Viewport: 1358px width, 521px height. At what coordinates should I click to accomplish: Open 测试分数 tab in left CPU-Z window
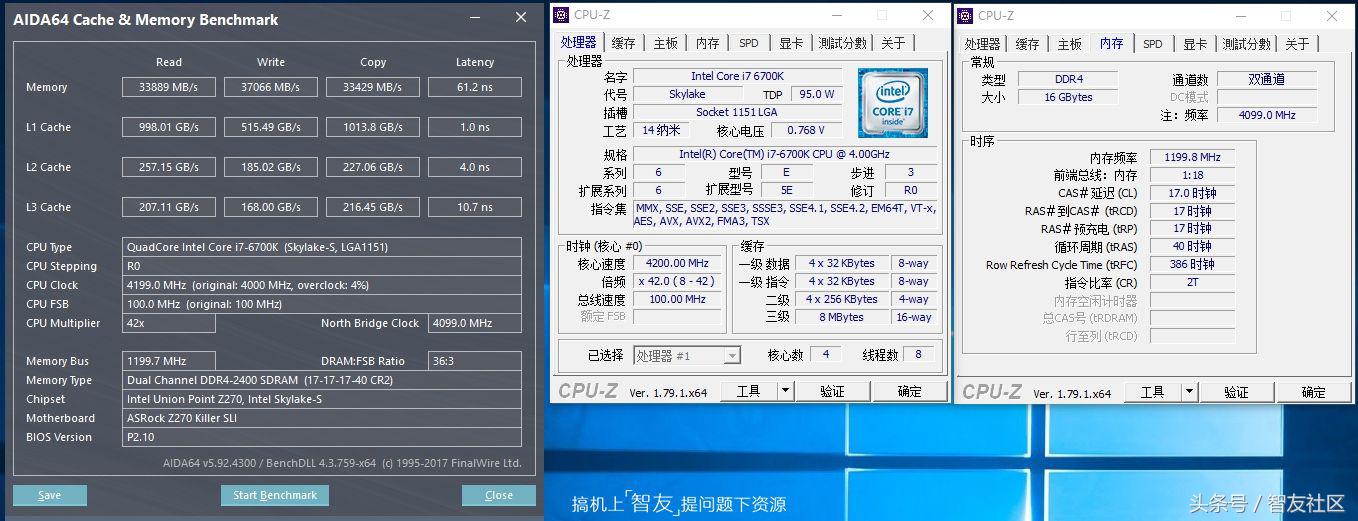pyautogui.click(x=842, y=43)
